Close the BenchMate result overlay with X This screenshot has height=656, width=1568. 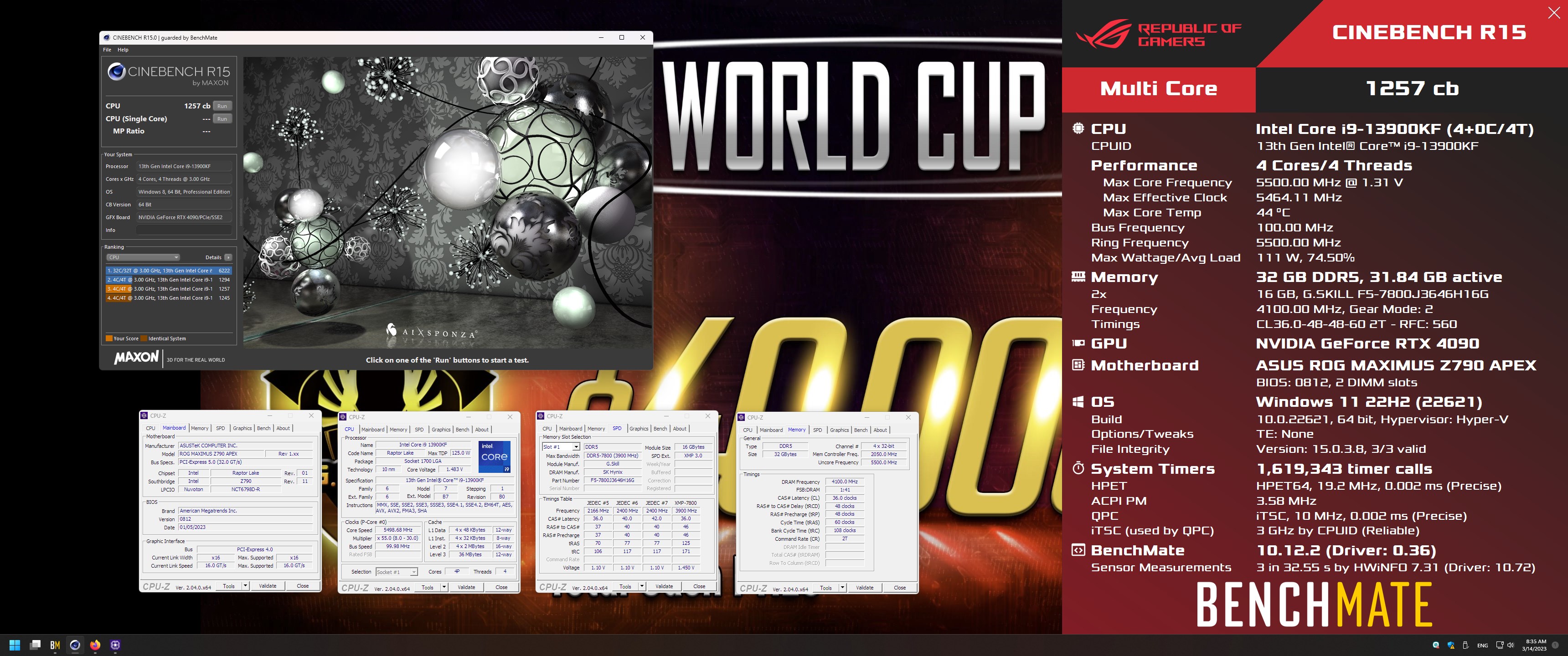point(1554,13)
